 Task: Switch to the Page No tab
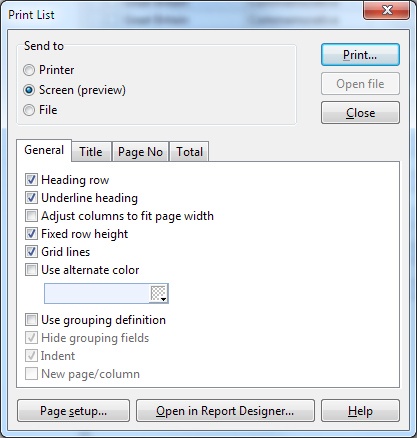(140, 152)
